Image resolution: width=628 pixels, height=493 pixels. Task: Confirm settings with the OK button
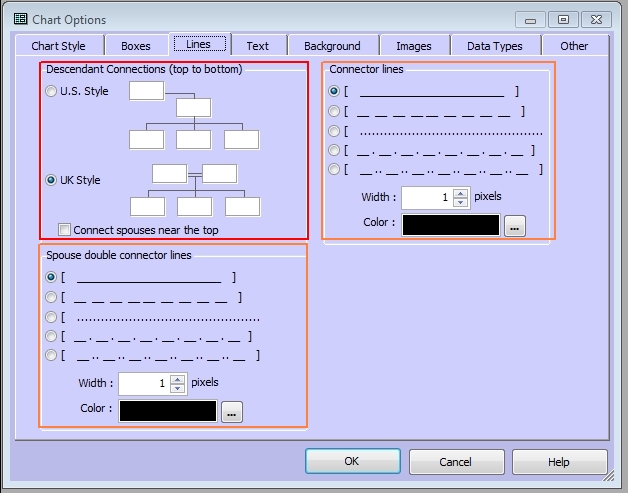[x=352, y=461]
